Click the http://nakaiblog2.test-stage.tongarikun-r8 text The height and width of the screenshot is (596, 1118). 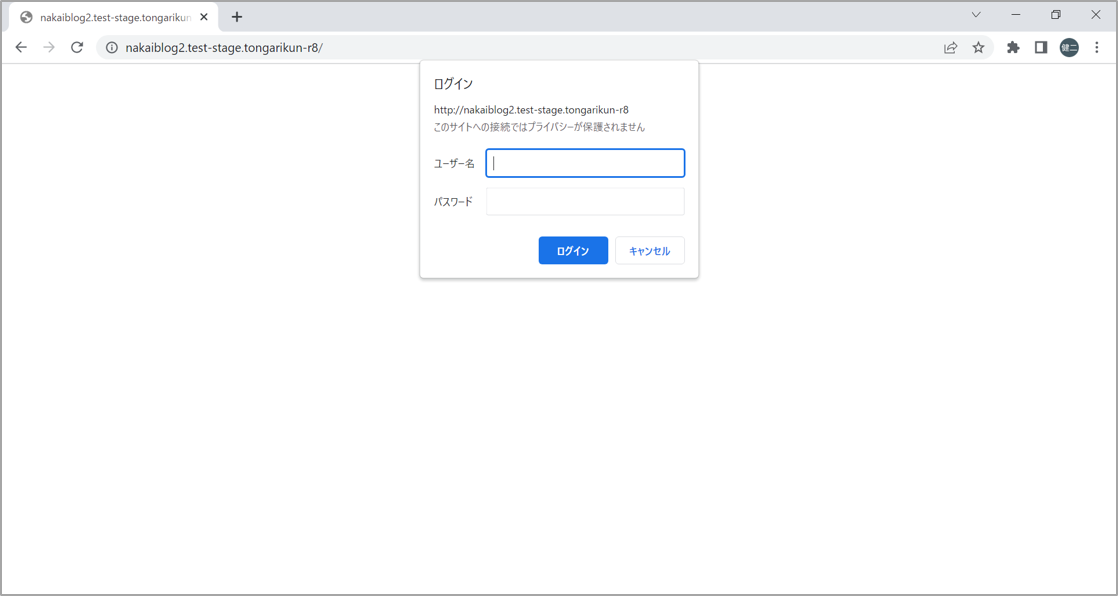(x=531, y=111)
